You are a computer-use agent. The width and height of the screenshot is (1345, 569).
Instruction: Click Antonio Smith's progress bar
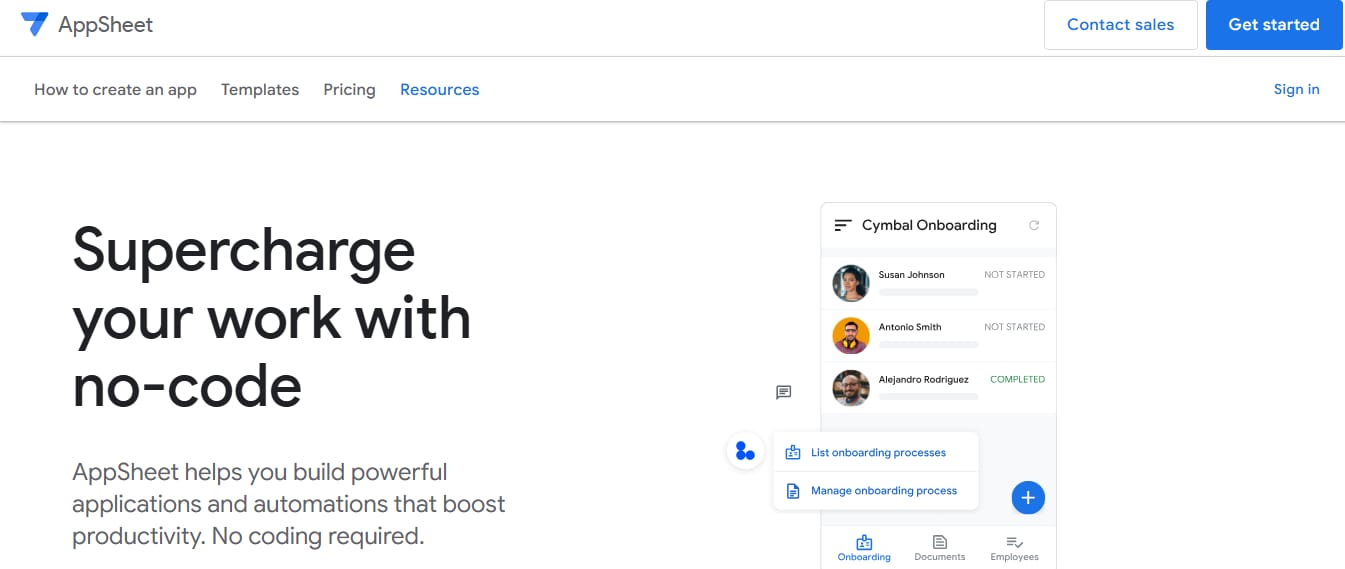928,344
